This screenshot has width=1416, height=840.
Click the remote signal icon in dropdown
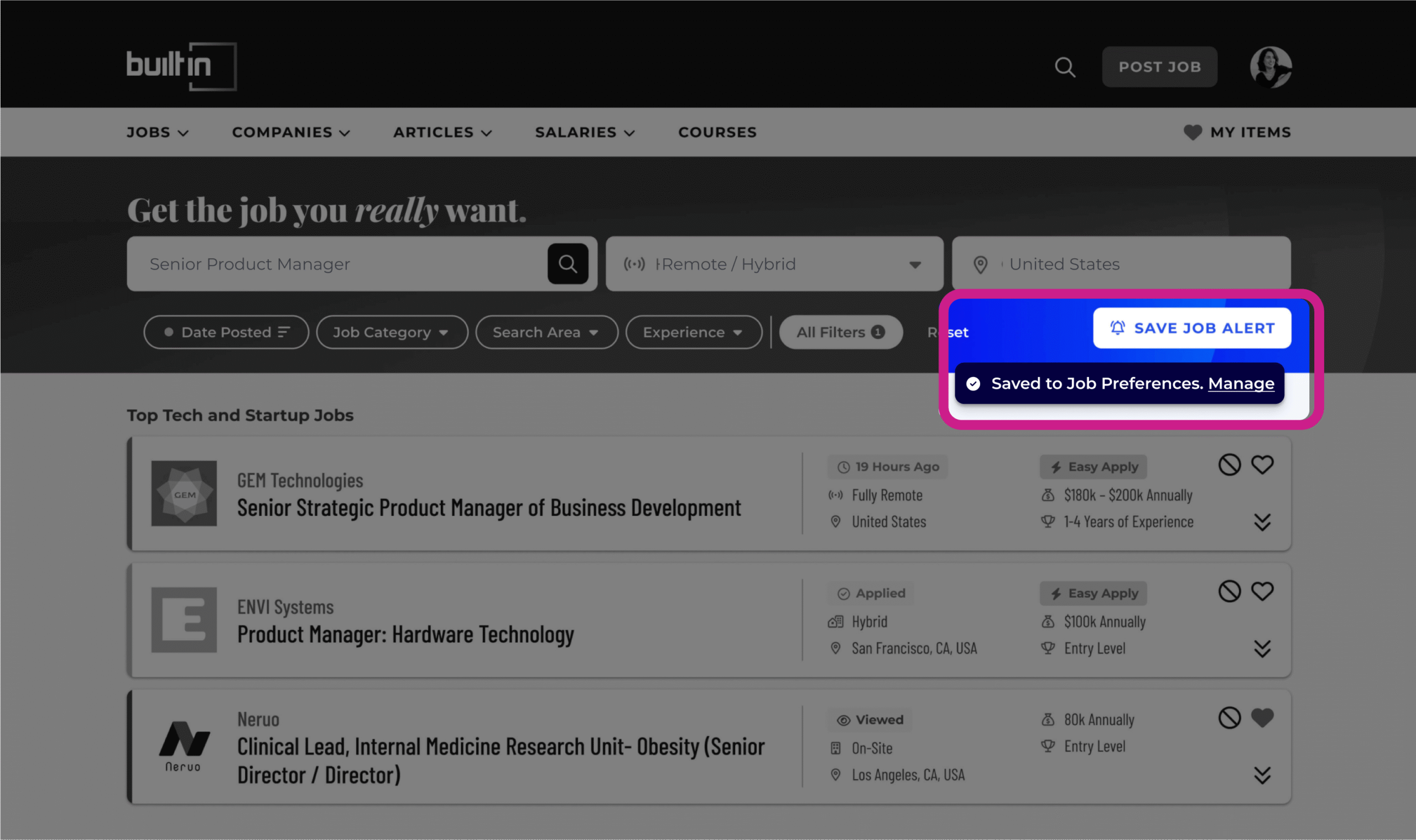pyautogui.click(x=634, y=264)
